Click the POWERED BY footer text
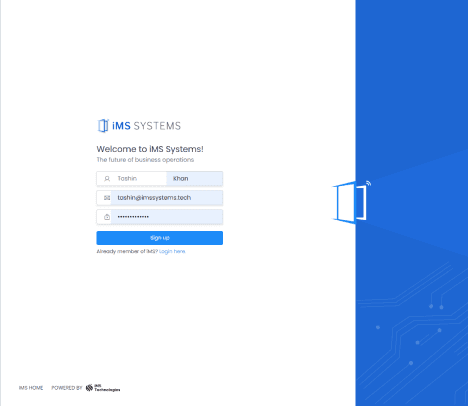The image size is (468, 406). coord(67,388)
